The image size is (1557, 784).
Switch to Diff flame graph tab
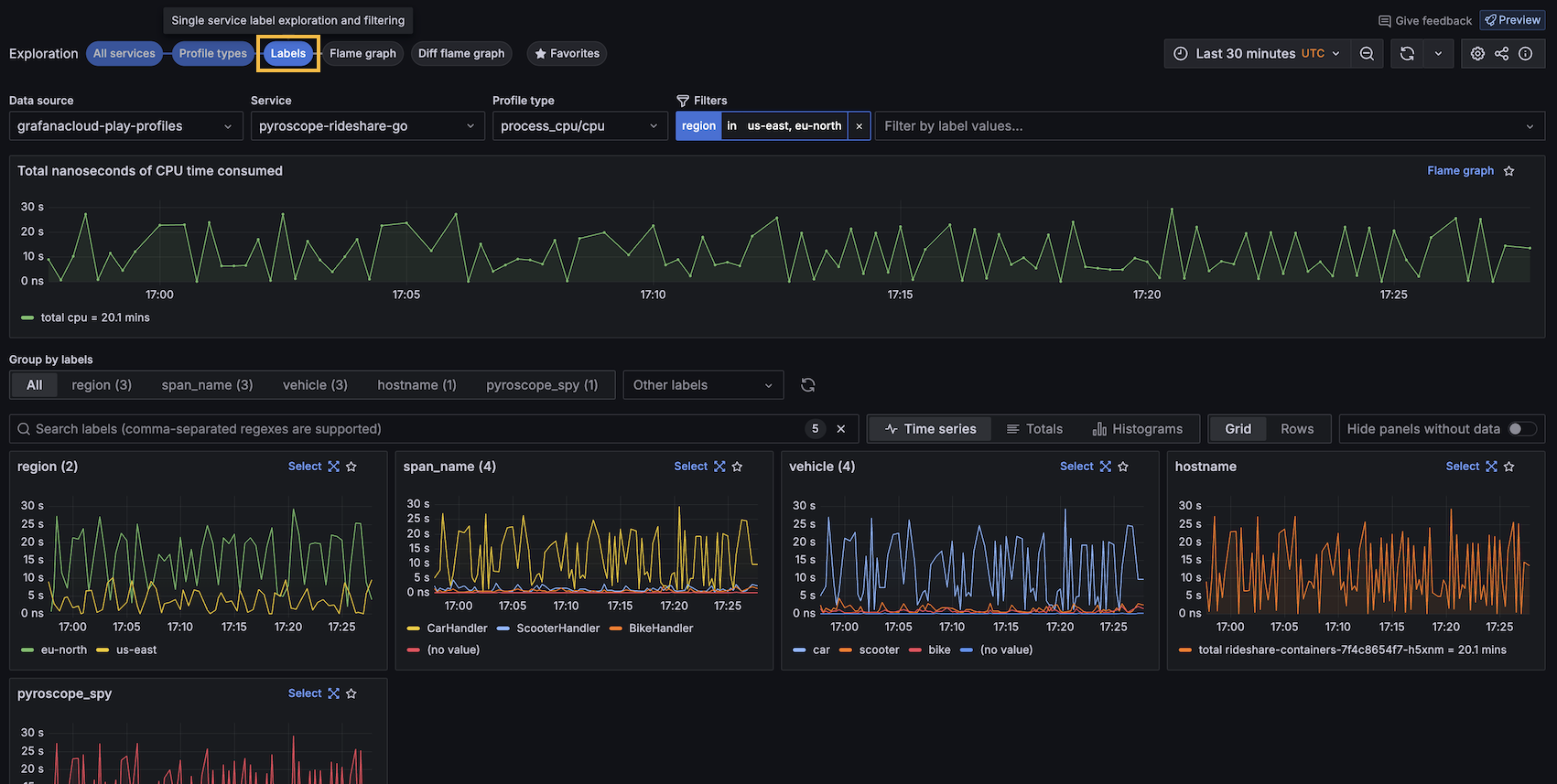click(461, 54)
